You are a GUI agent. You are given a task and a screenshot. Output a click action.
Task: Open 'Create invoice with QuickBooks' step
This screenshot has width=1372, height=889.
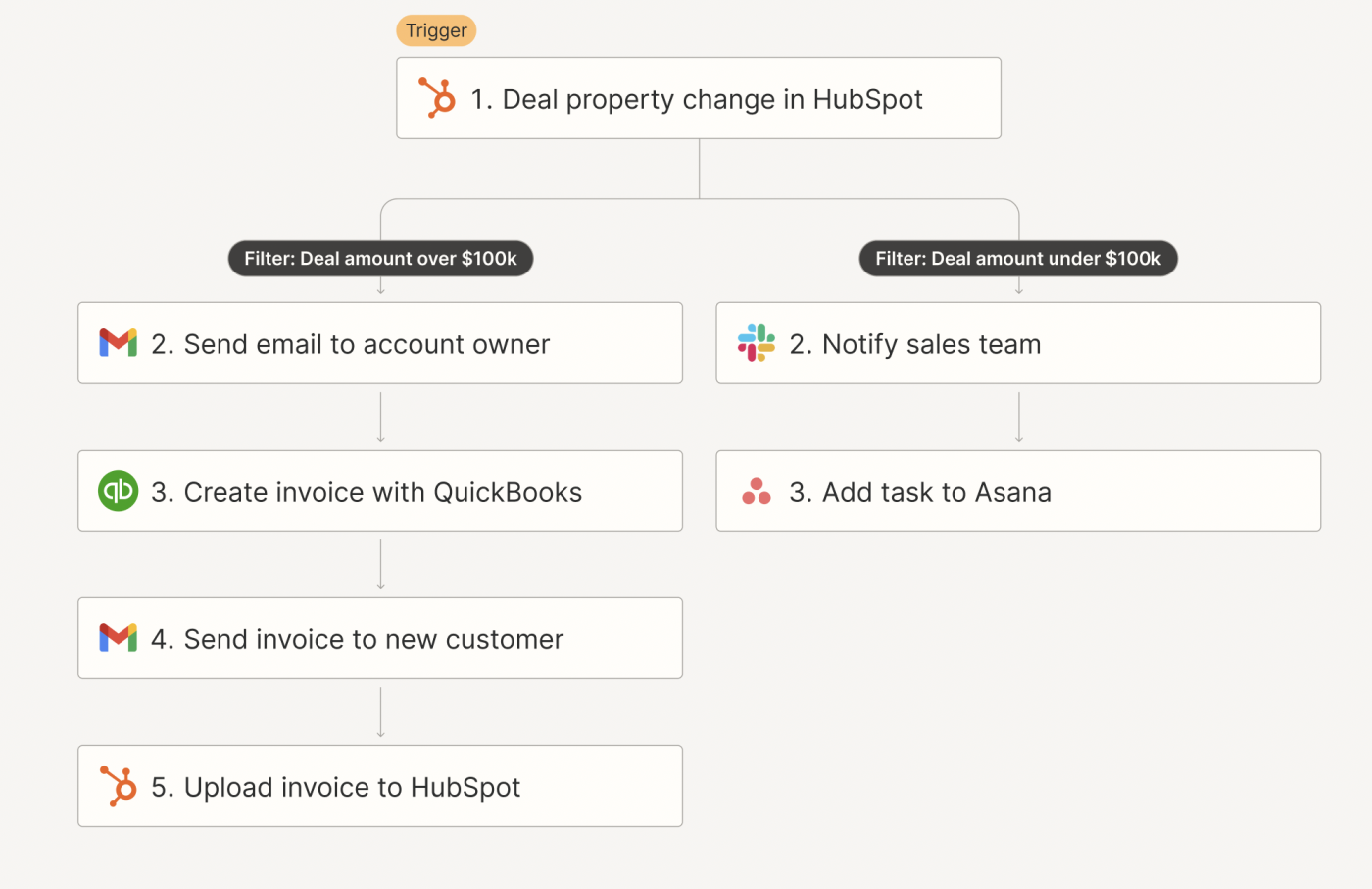coord(382,492)
